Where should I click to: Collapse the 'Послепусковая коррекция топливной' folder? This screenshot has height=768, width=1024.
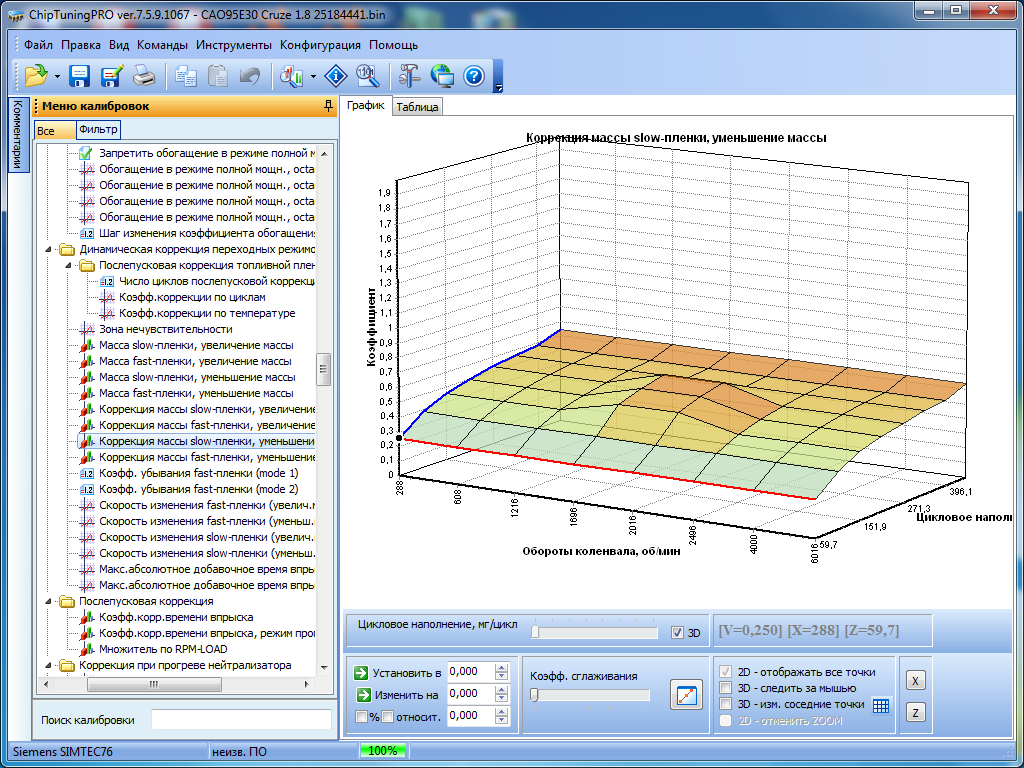(x=69, y=265)
